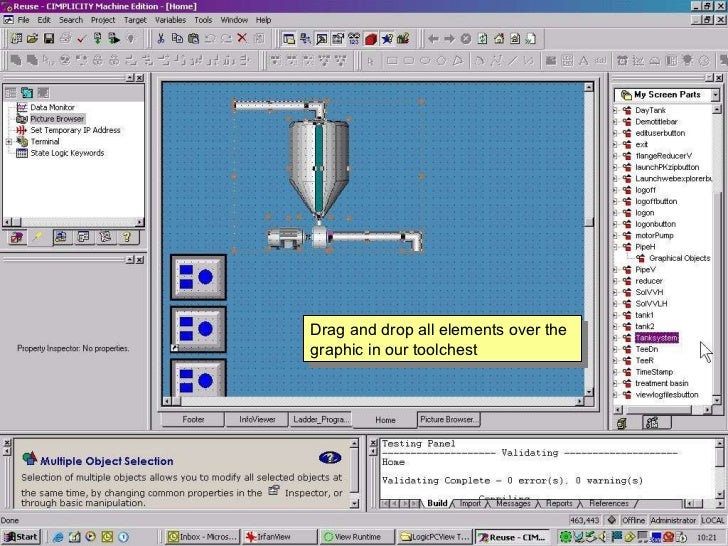Select Graphical Objects under PipeH

[x=679, y=258]
